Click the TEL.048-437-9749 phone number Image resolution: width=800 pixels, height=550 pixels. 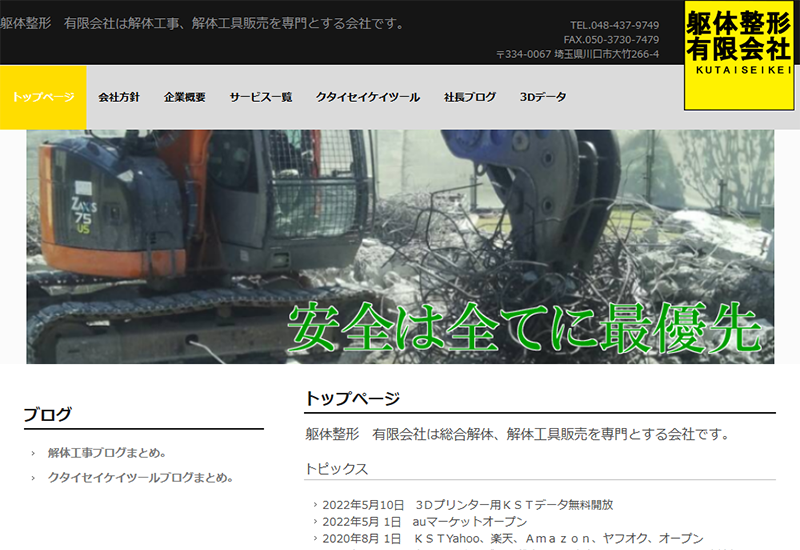point(614,25)
